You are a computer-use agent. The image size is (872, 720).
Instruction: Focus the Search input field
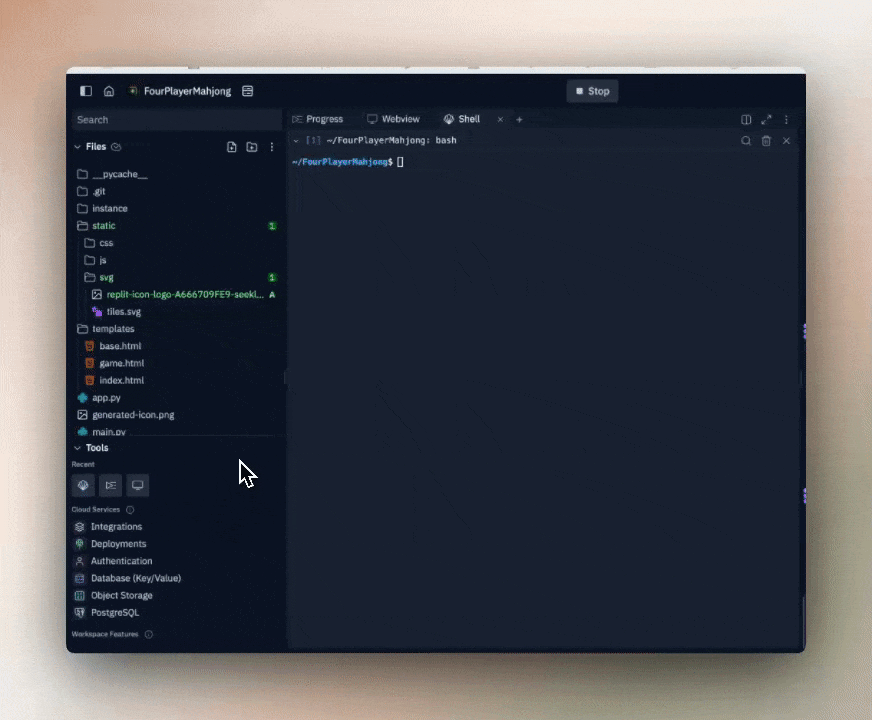point(177,120)
